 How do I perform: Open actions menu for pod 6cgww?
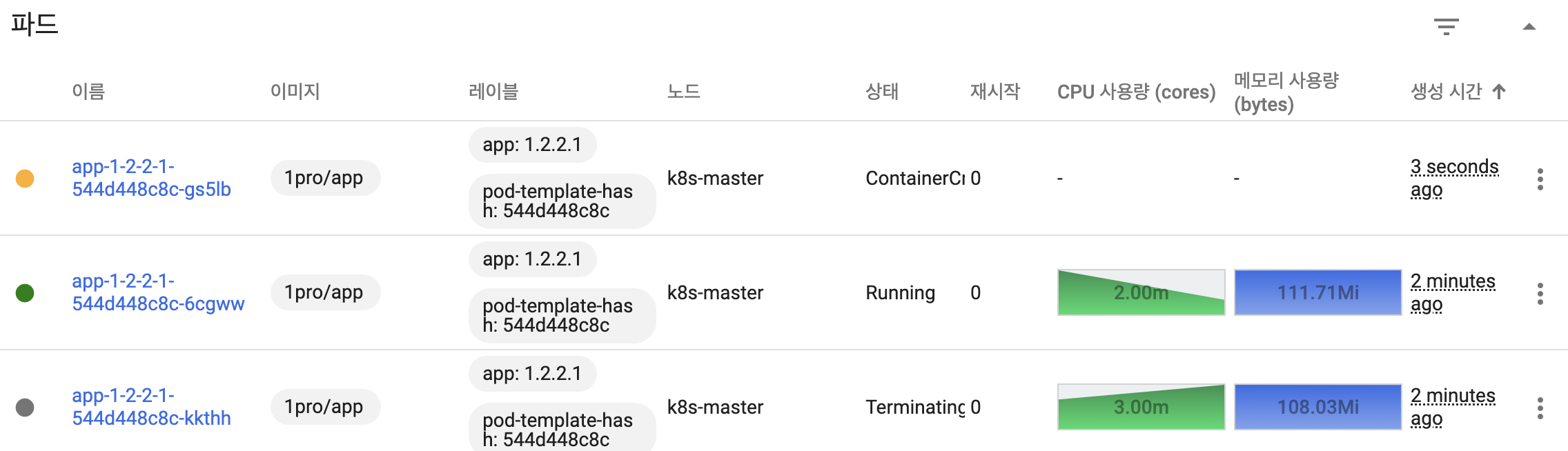coord(1540,293)
